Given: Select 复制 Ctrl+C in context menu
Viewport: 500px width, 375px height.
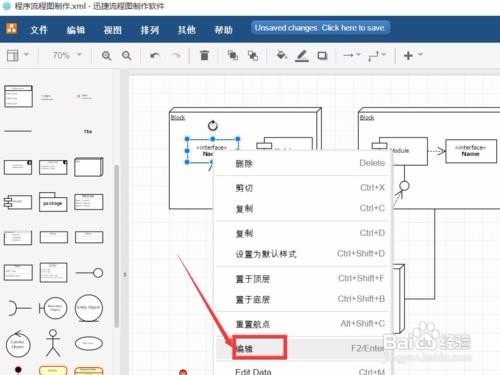Looking at the screenshot, I should click(303, 209).
